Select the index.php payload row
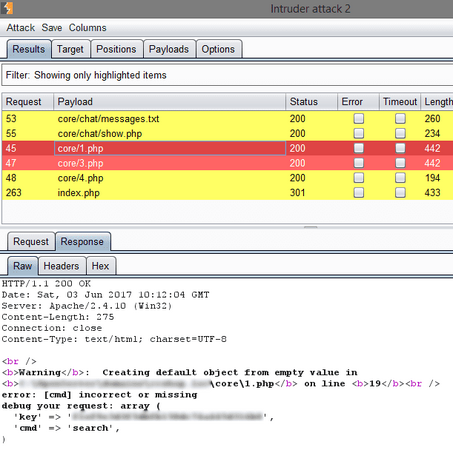This screenshot has width=453, height=450. 227,193
